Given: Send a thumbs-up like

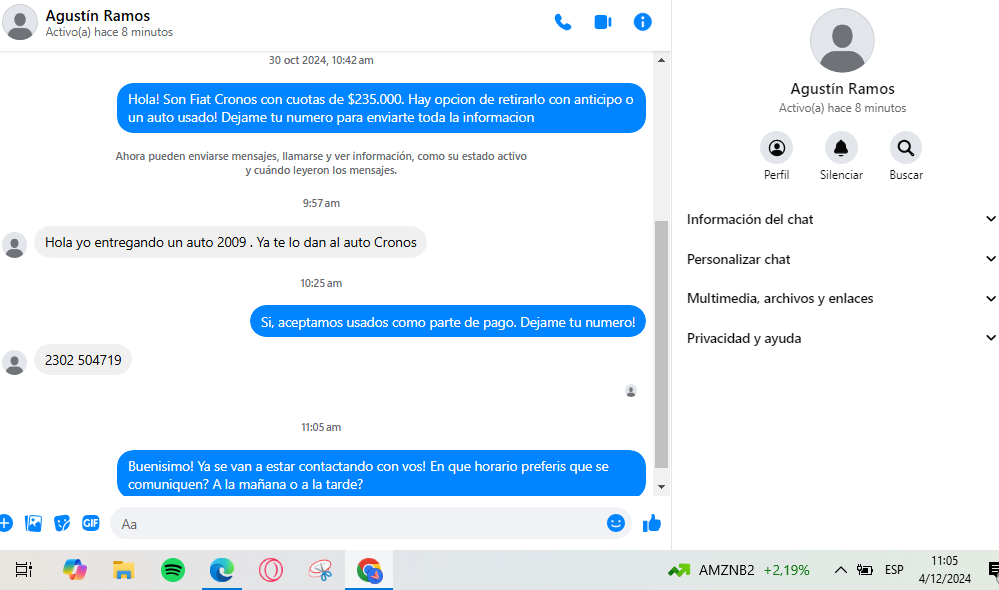Looking at the screenshot, I should (652, 523).
